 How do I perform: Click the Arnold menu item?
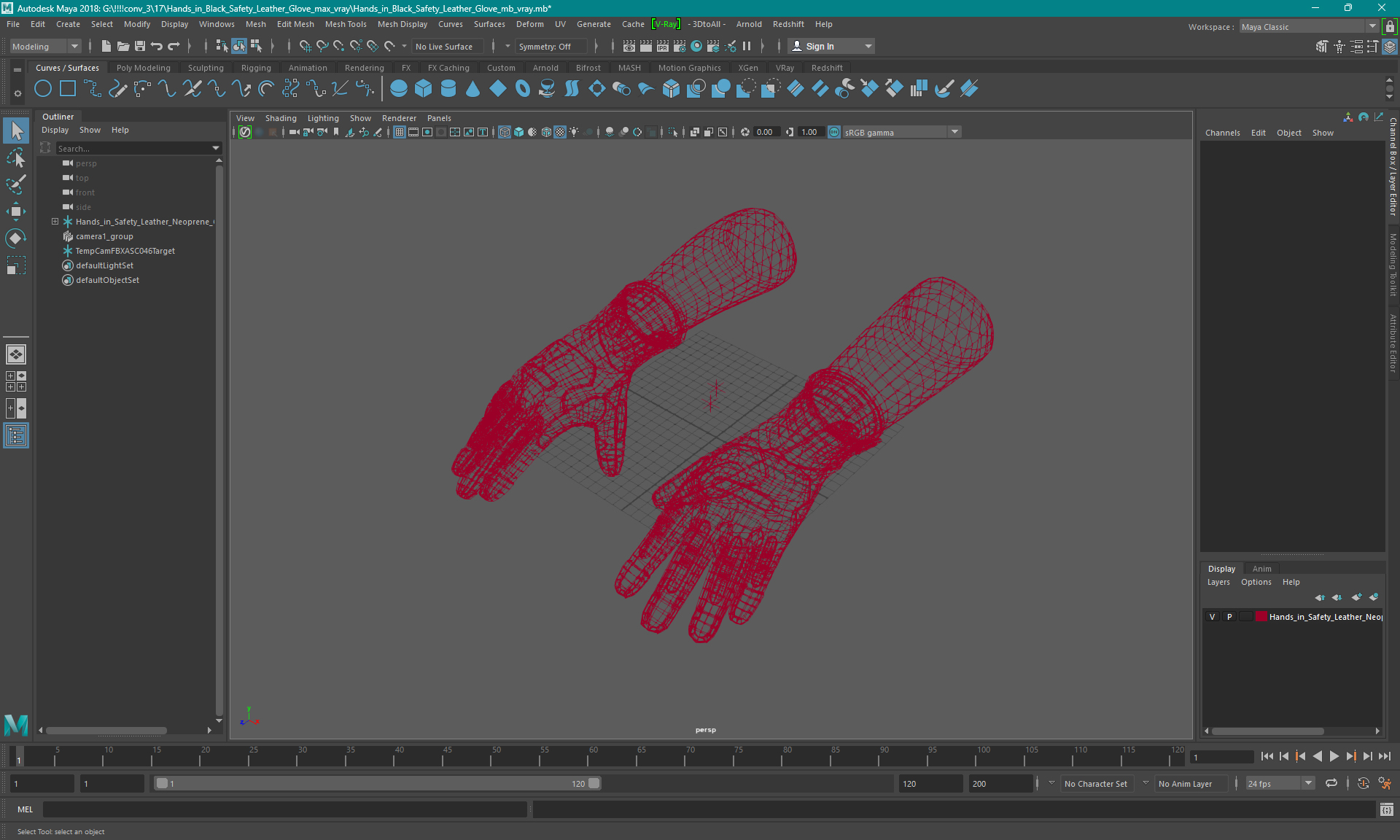749,24
